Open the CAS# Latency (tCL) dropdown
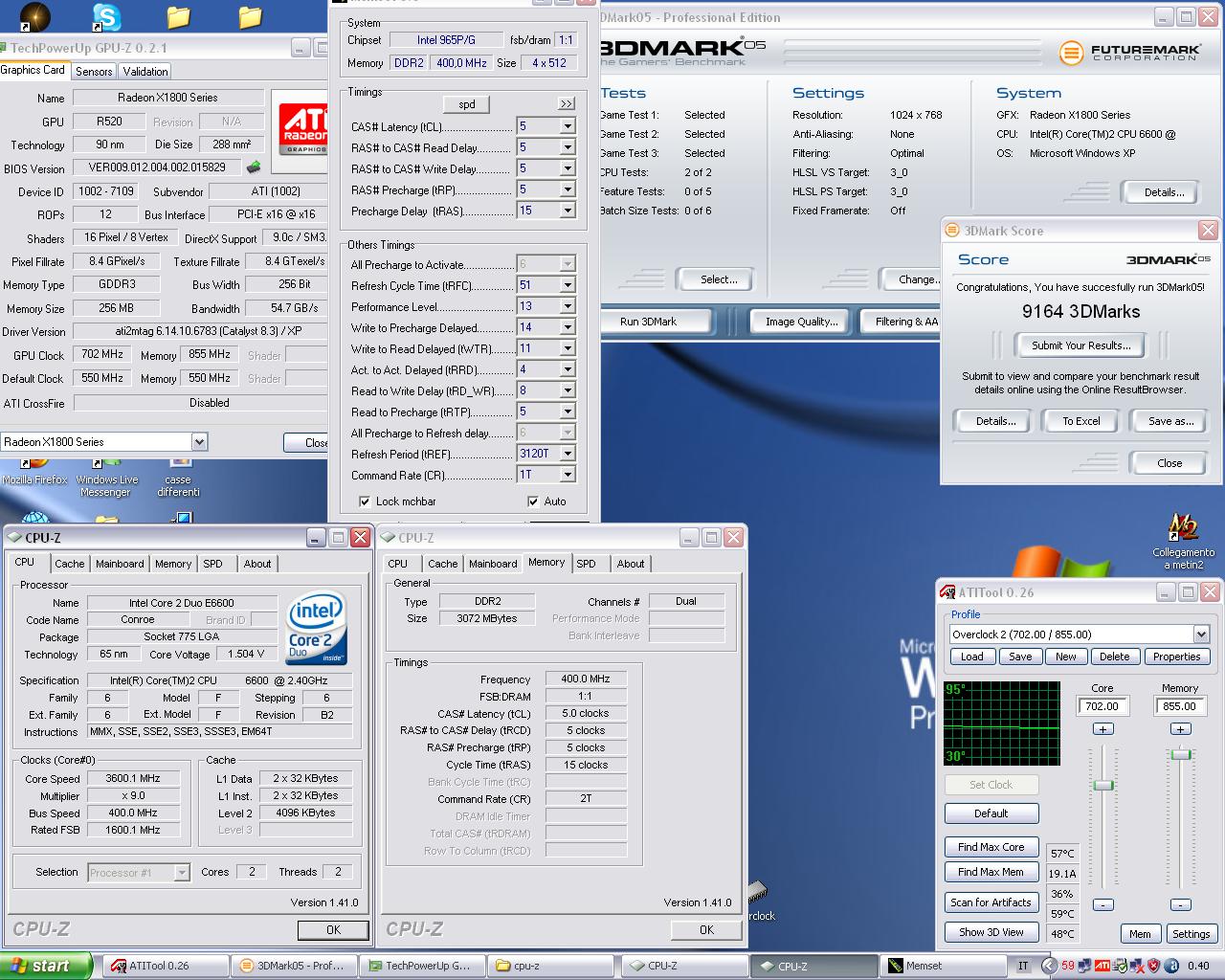Image resolution: width=1225 pixels, height=980 pixels. [x=568, y=126]
